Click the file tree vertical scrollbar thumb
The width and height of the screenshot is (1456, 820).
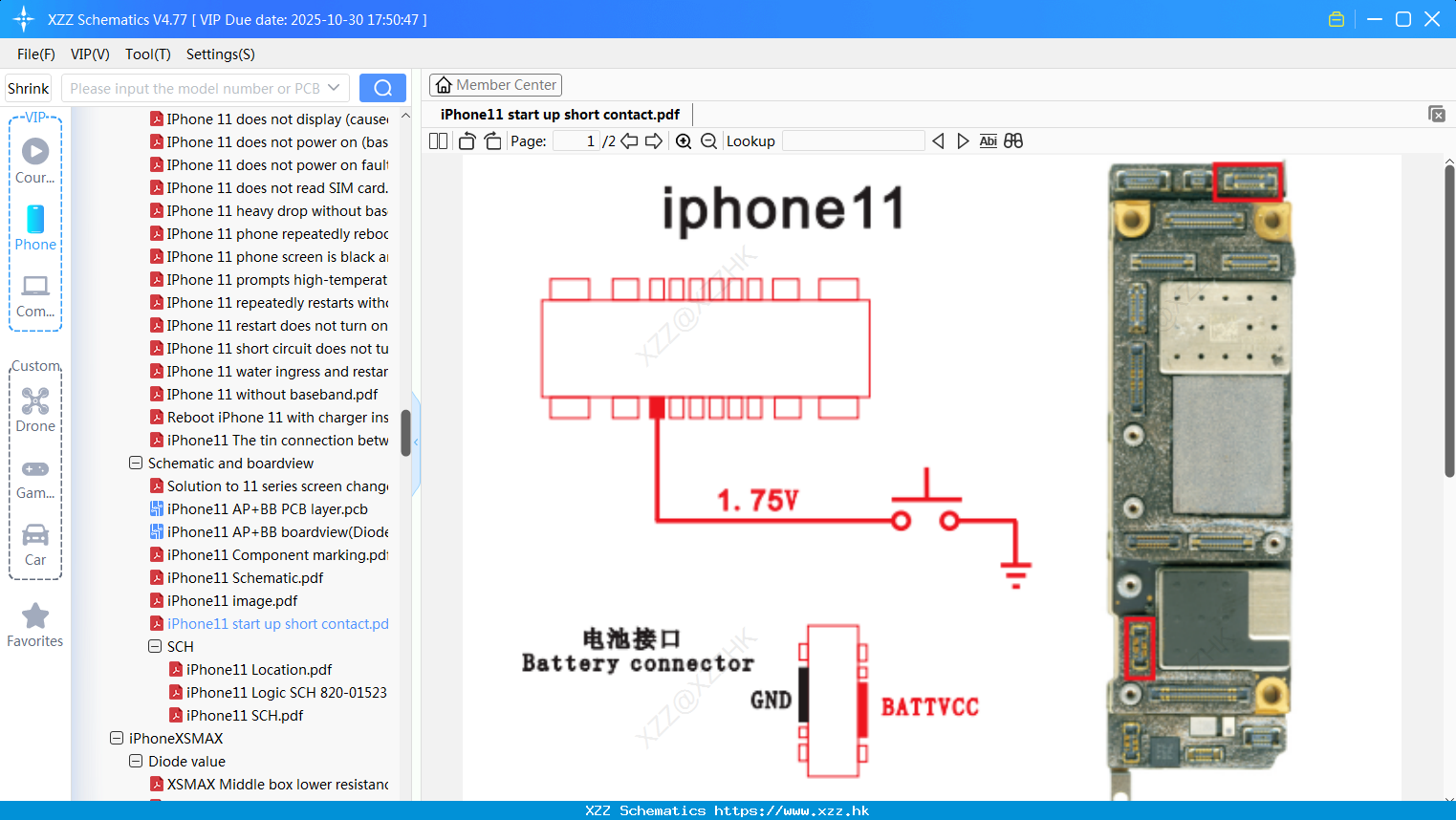[x=405, y=432]
